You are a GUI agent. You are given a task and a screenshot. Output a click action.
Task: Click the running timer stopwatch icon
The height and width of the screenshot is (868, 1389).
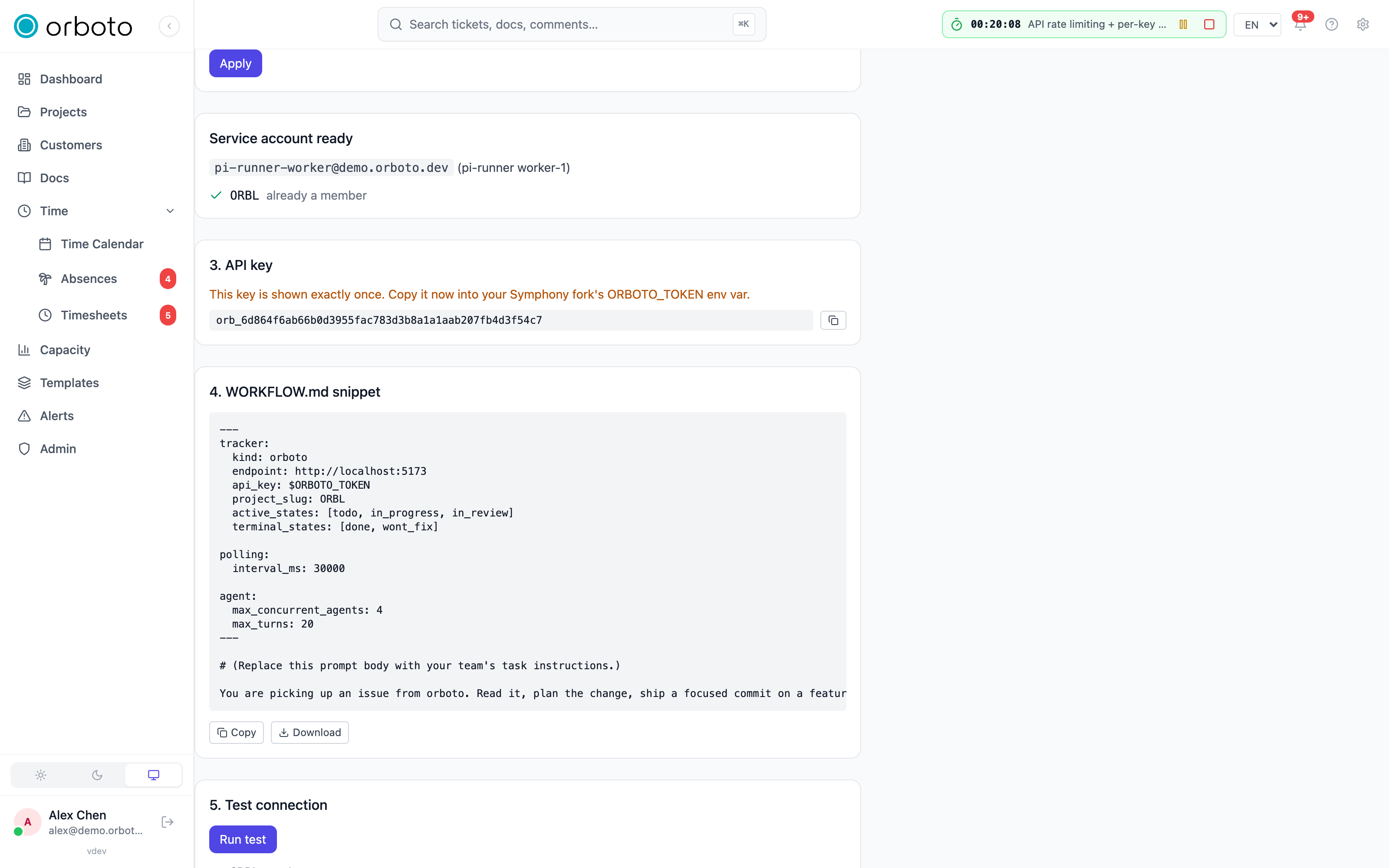[x=956, y=24]
